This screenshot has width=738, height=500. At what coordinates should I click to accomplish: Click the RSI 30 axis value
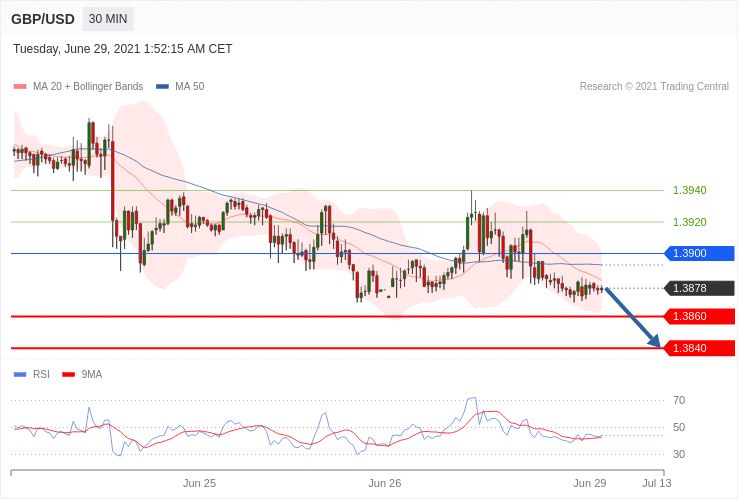pyautogui.click(x=679, y=454)
